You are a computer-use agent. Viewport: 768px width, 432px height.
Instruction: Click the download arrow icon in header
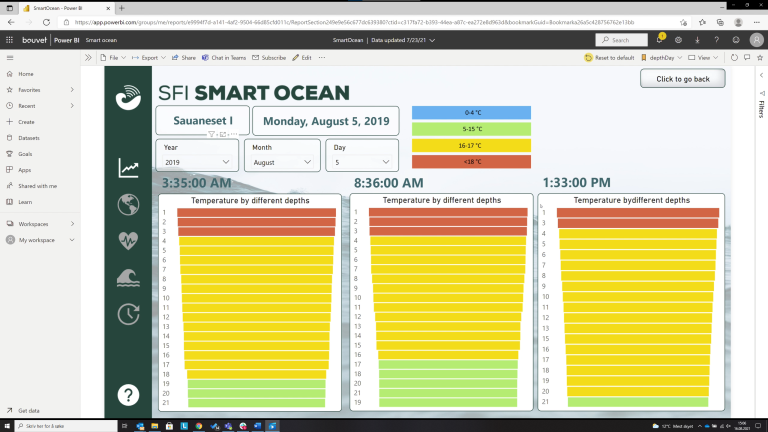tap(697, 40)
